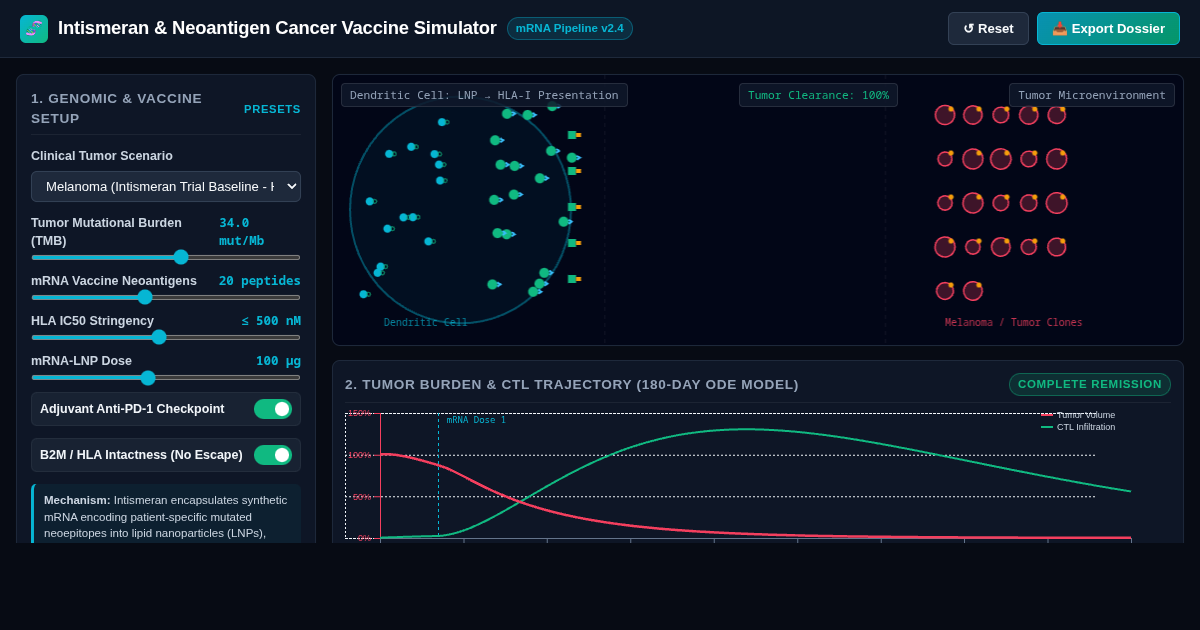1200x630 pixels.
Task: Click the DNA app logo icon
Action: [34, 29]
